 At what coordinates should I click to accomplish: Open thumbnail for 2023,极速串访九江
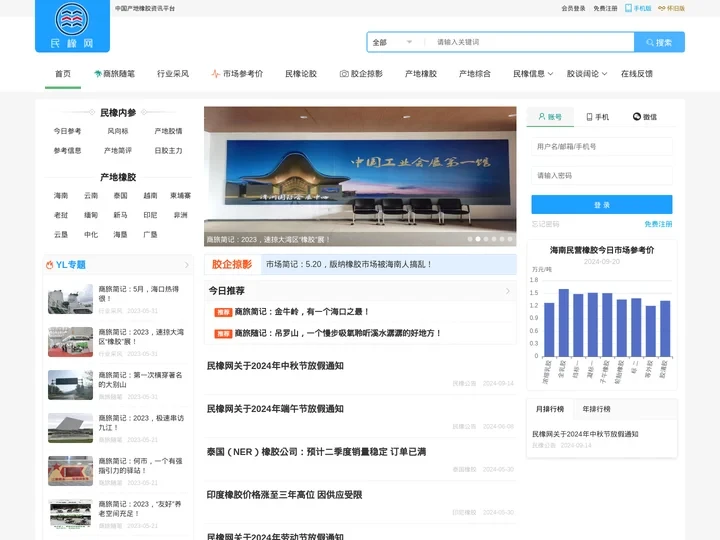click(x=70, y=428)
